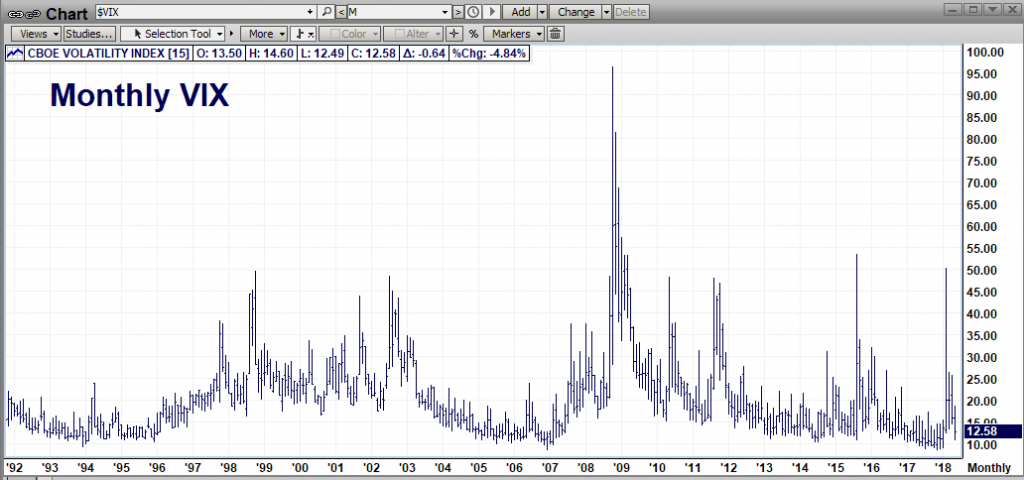Open the More dropdown
The width and height of the screenshot is (1024, 480).
pyautogui.click(x=264, y=33)
